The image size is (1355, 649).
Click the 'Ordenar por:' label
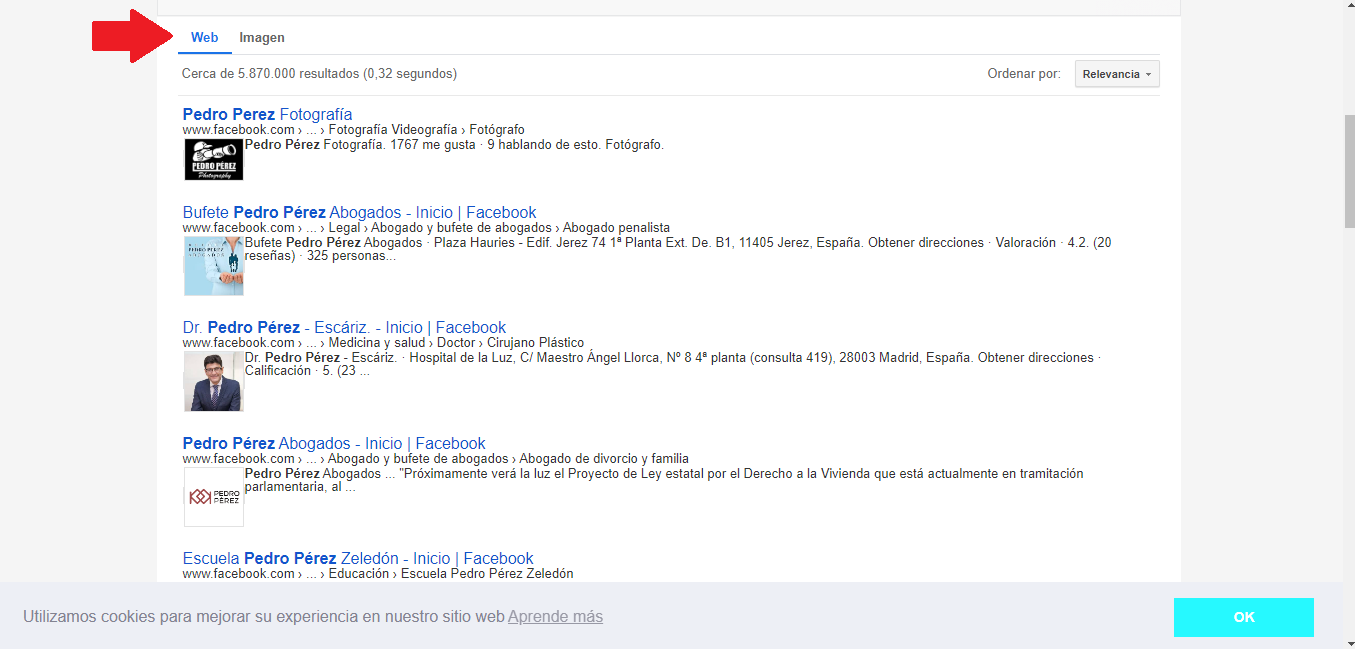point(1024,74)
